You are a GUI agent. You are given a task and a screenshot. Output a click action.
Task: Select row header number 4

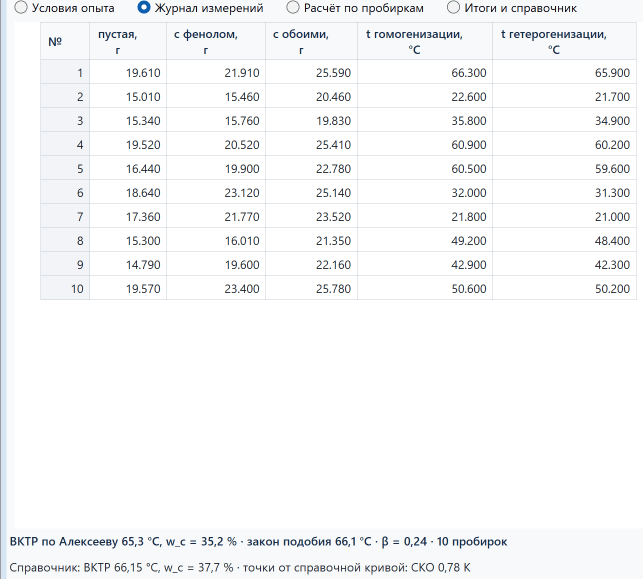(x=65, y=145)
